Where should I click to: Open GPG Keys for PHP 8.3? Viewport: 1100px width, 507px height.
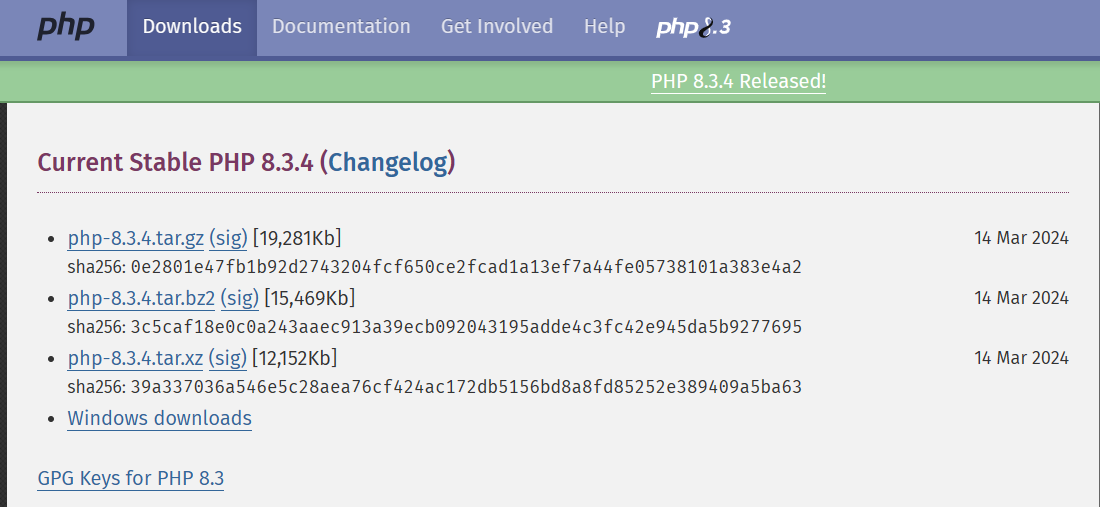tap(130, 479)
